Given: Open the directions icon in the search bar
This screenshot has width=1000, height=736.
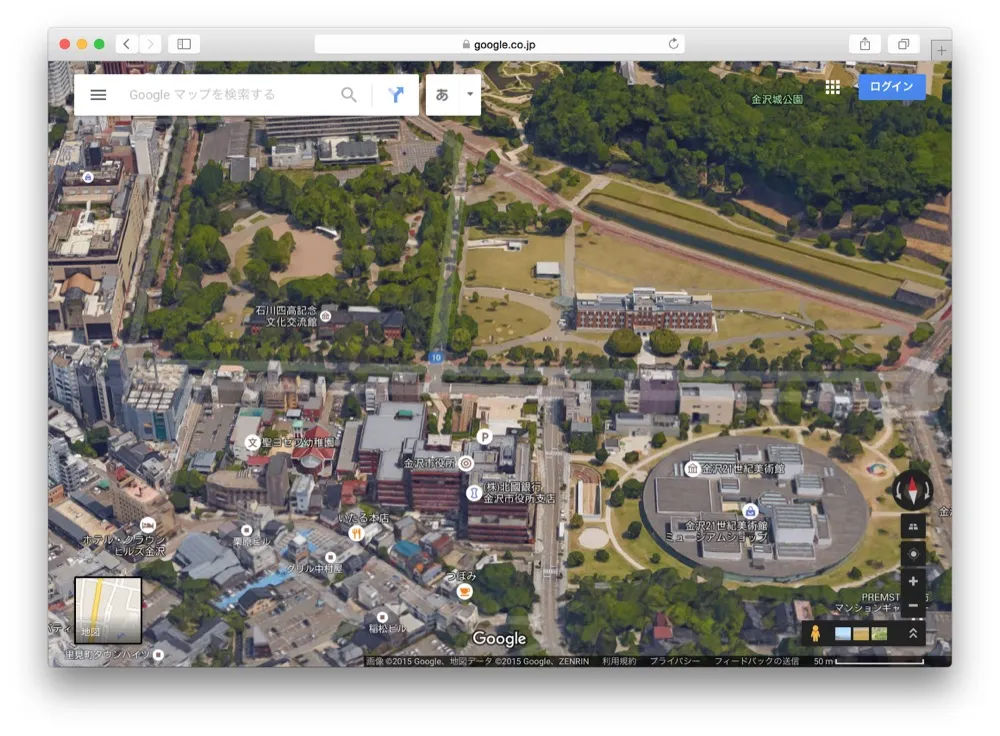Looking at the screenshot, I should (x=396, y=94).
